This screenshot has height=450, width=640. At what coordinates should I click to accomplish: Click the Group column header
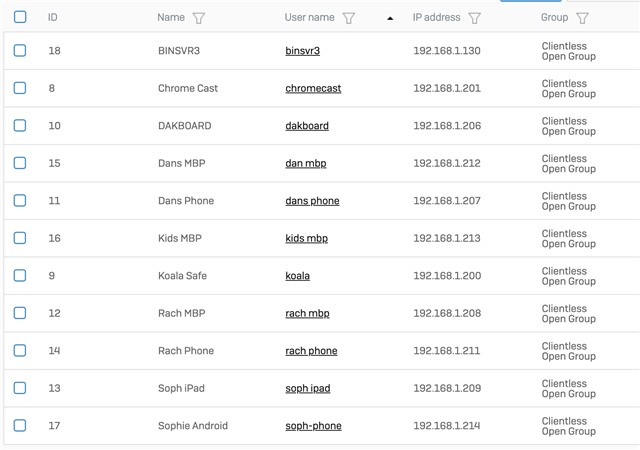[x=554, y=18]
